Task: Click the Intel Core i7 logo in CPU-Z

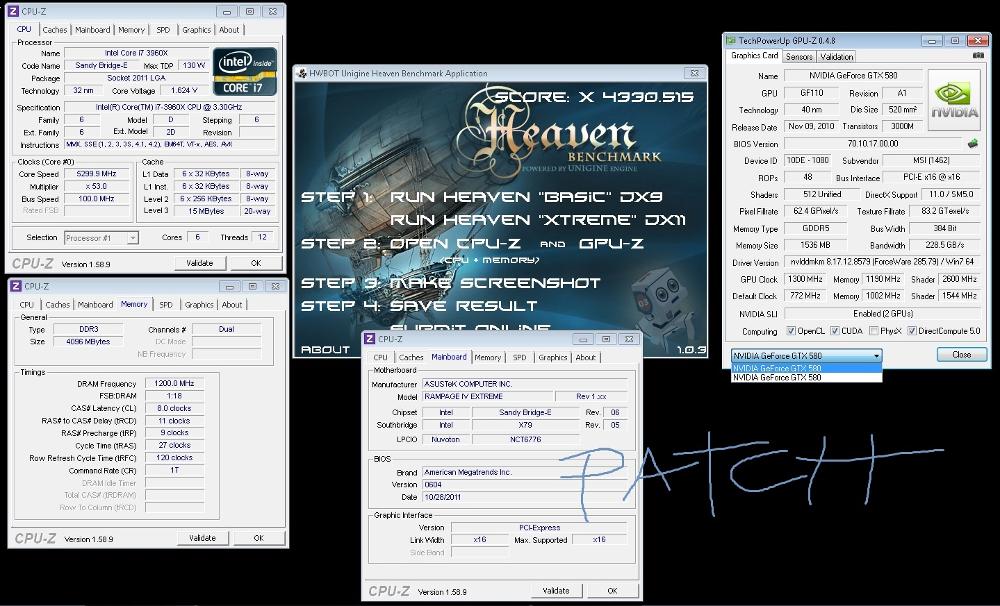Action: point(245,71)
